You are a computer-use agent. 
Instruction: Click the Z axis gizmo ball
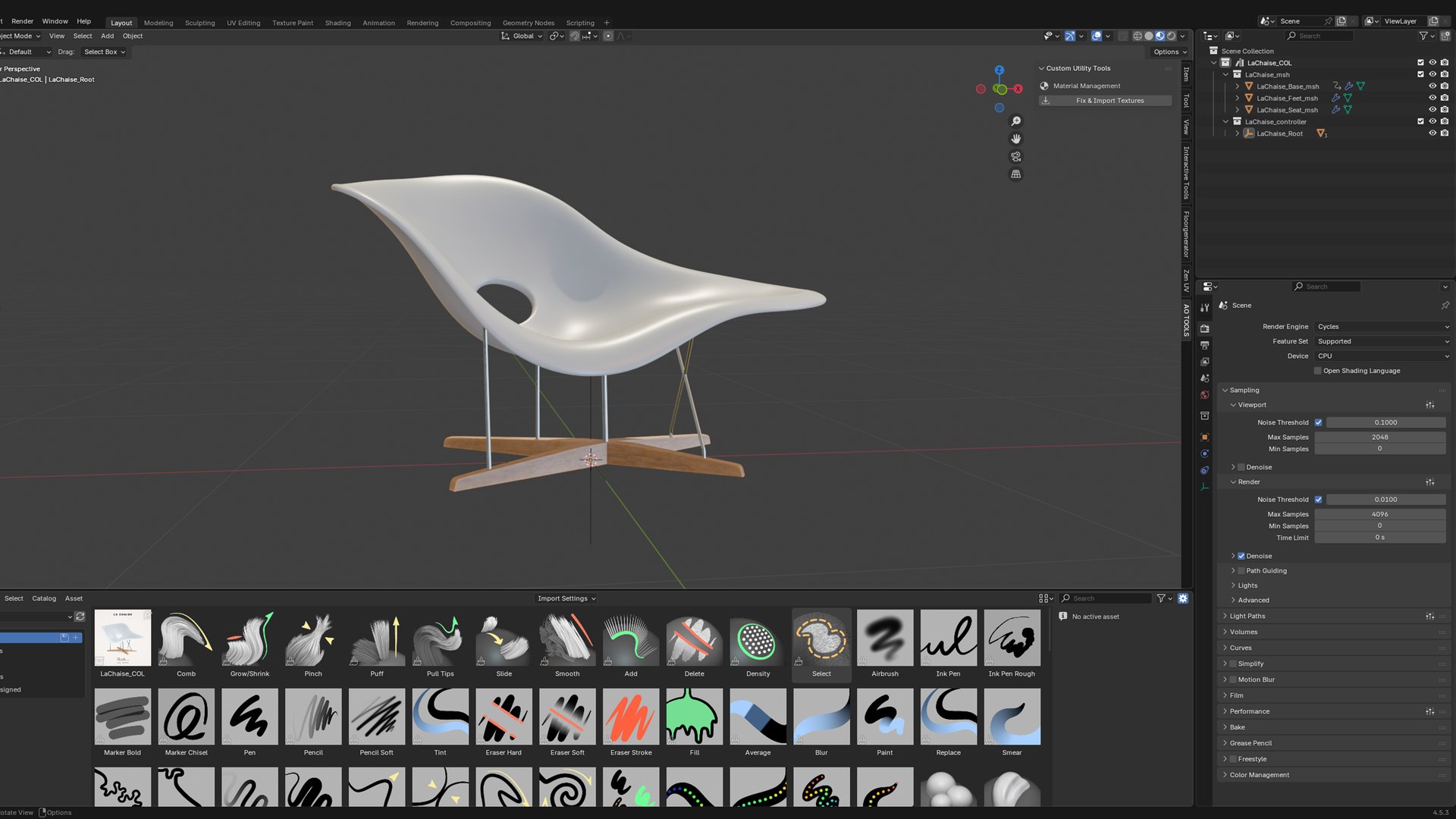click(x=999, y=70)
